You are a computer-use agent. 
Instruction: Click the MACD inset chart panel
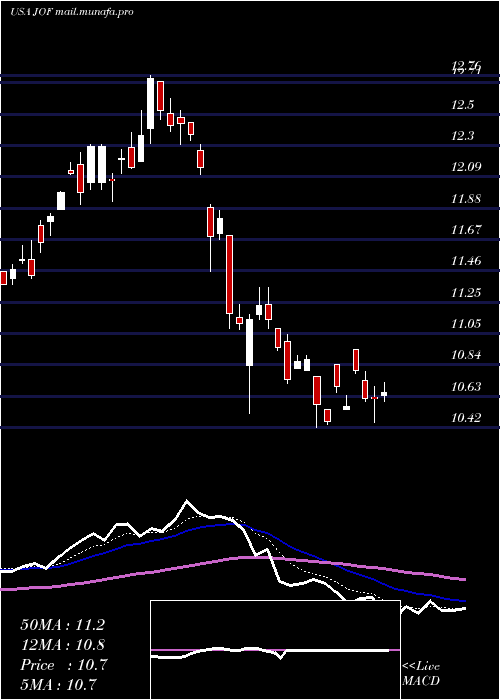(275, 650)
